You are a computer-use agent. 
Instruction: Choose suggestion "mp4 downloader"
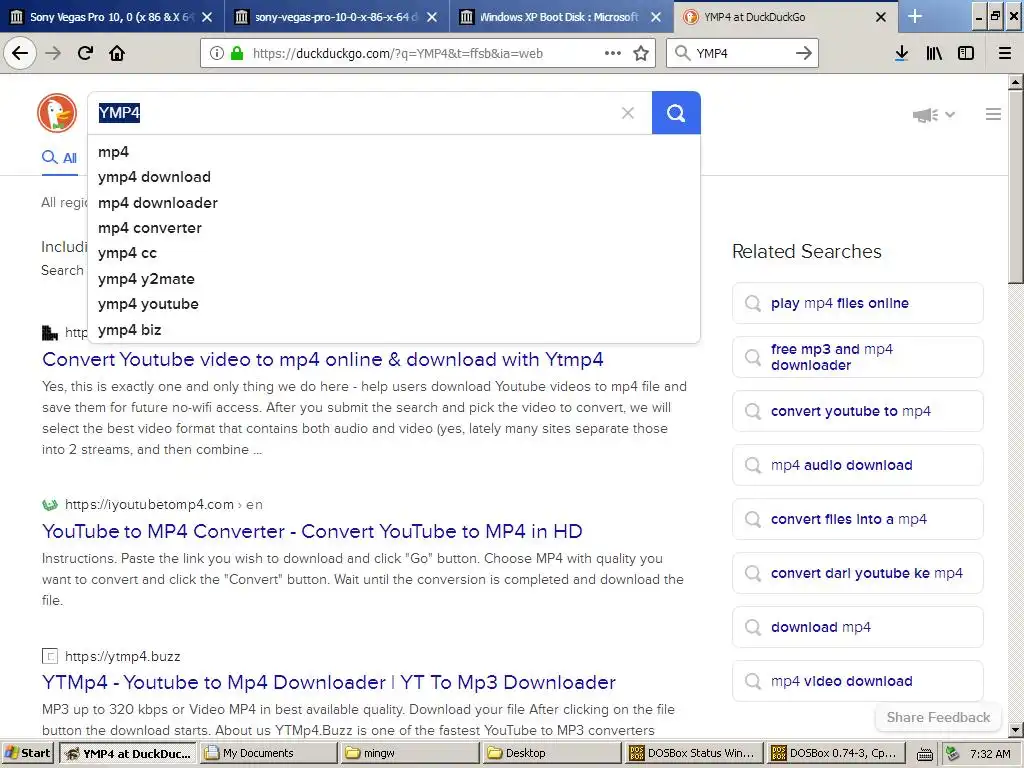click(394, 203)
